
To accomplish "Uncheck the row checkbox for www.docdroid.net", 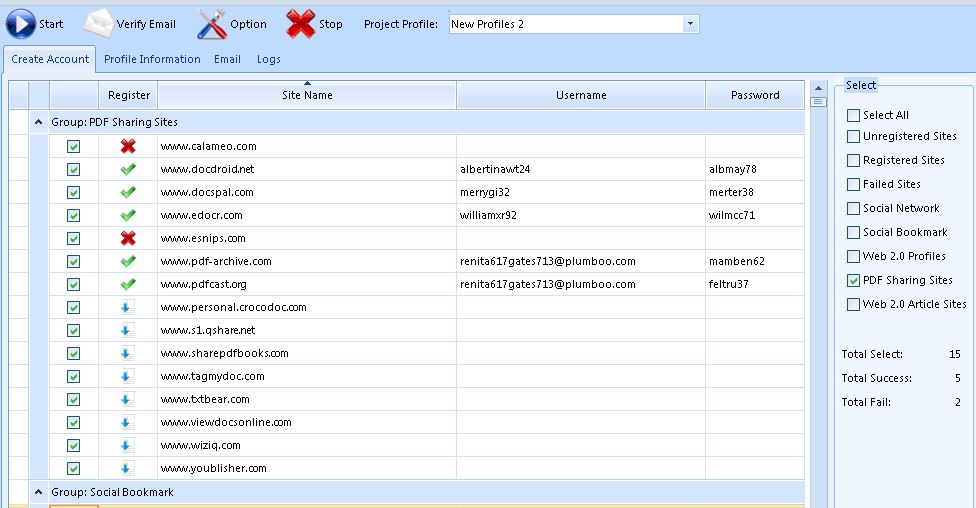I will 73,169.
